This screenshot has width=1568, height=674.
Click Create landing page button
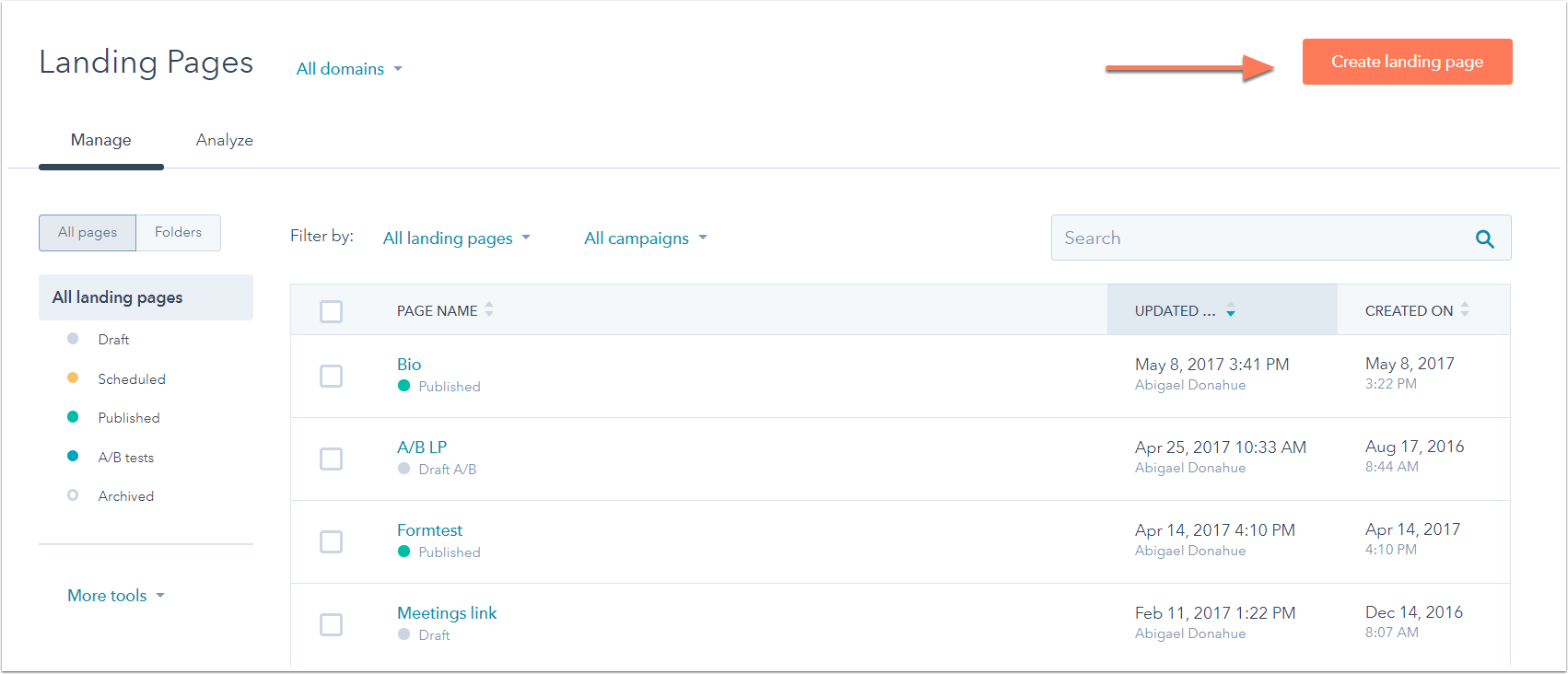coord(1407,62)
